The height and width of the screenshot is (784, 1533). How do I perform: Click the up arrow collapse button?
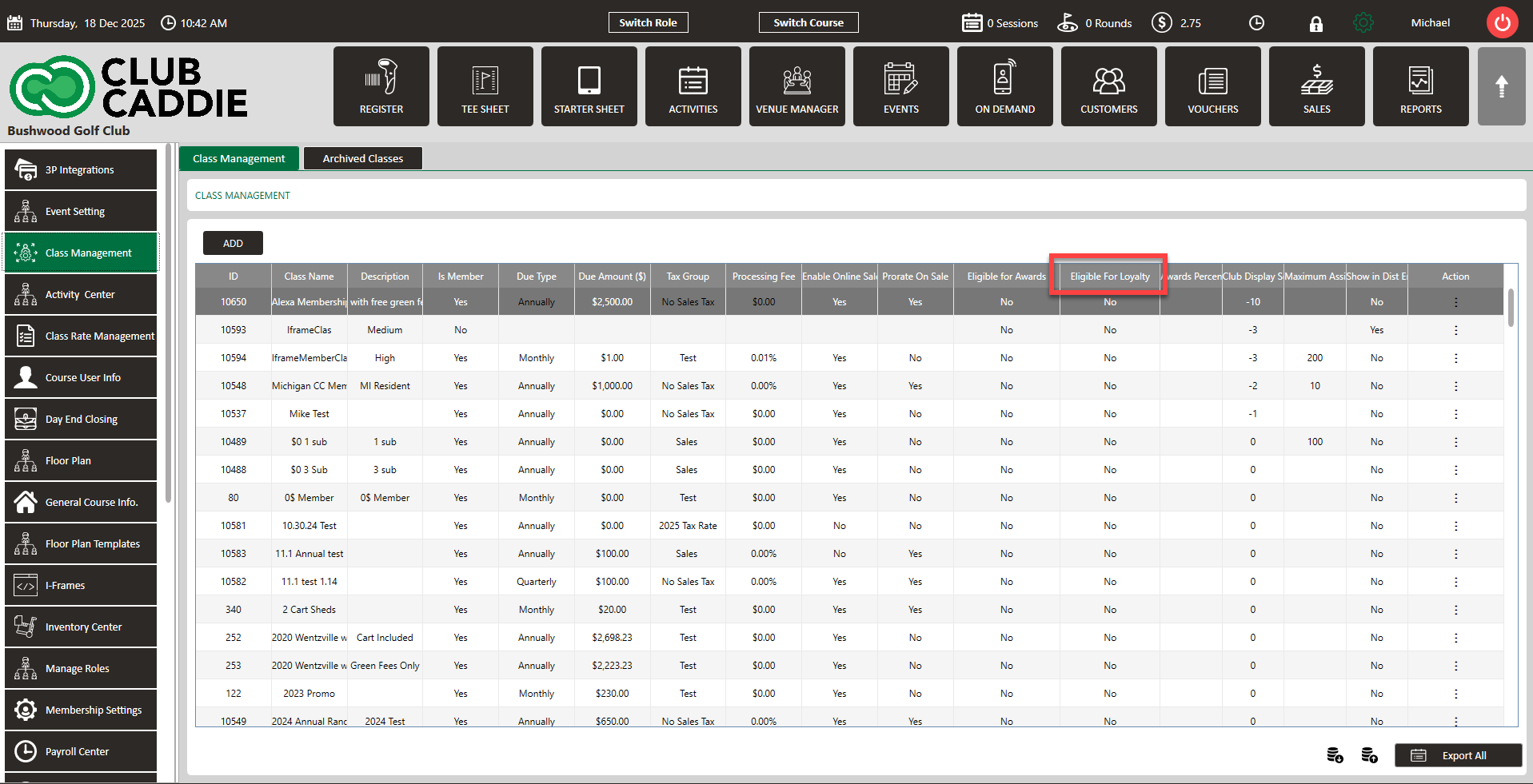click(x=1501, y=86)
